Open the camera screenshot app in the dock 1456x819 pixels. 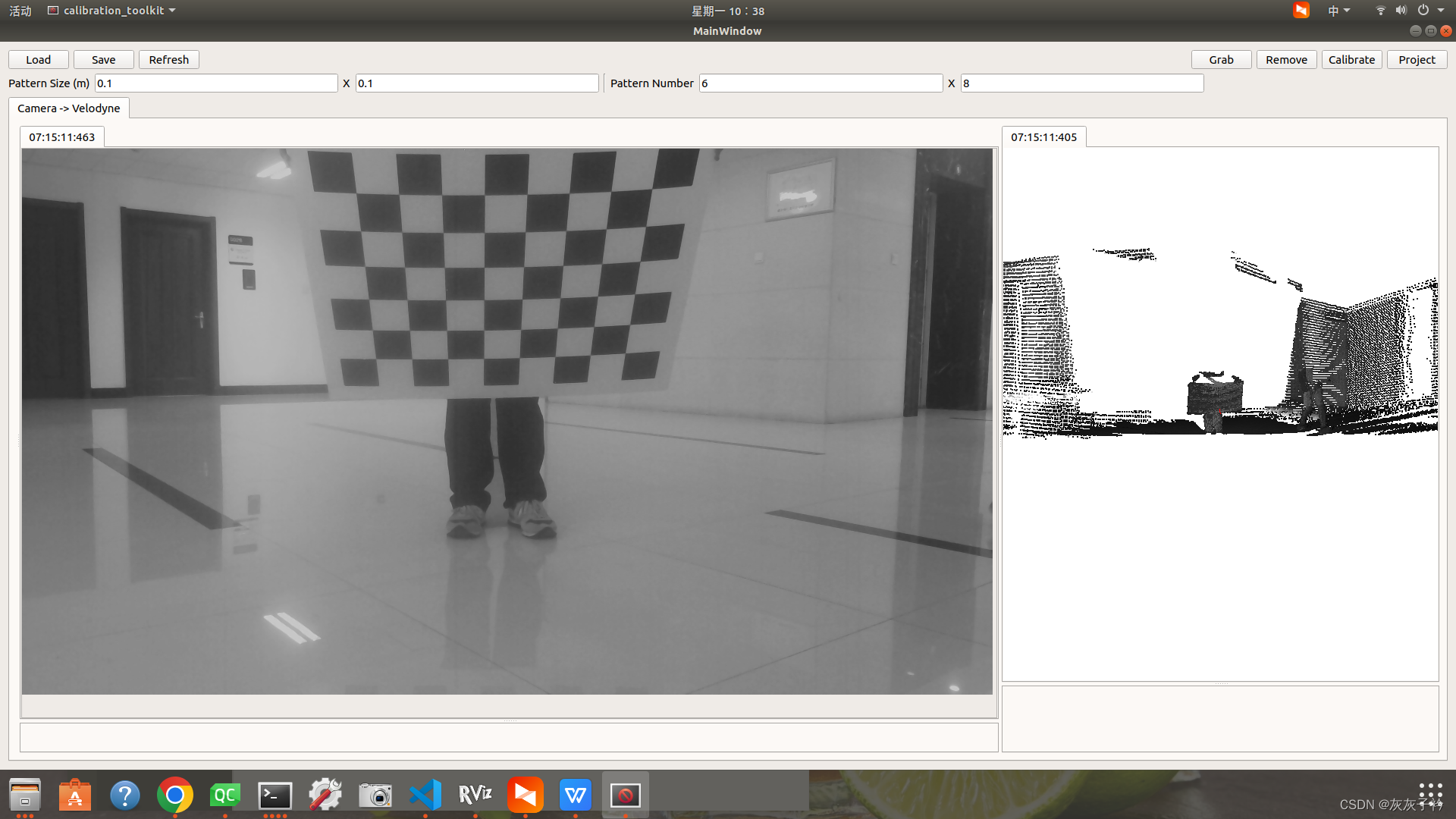[375, 795]
